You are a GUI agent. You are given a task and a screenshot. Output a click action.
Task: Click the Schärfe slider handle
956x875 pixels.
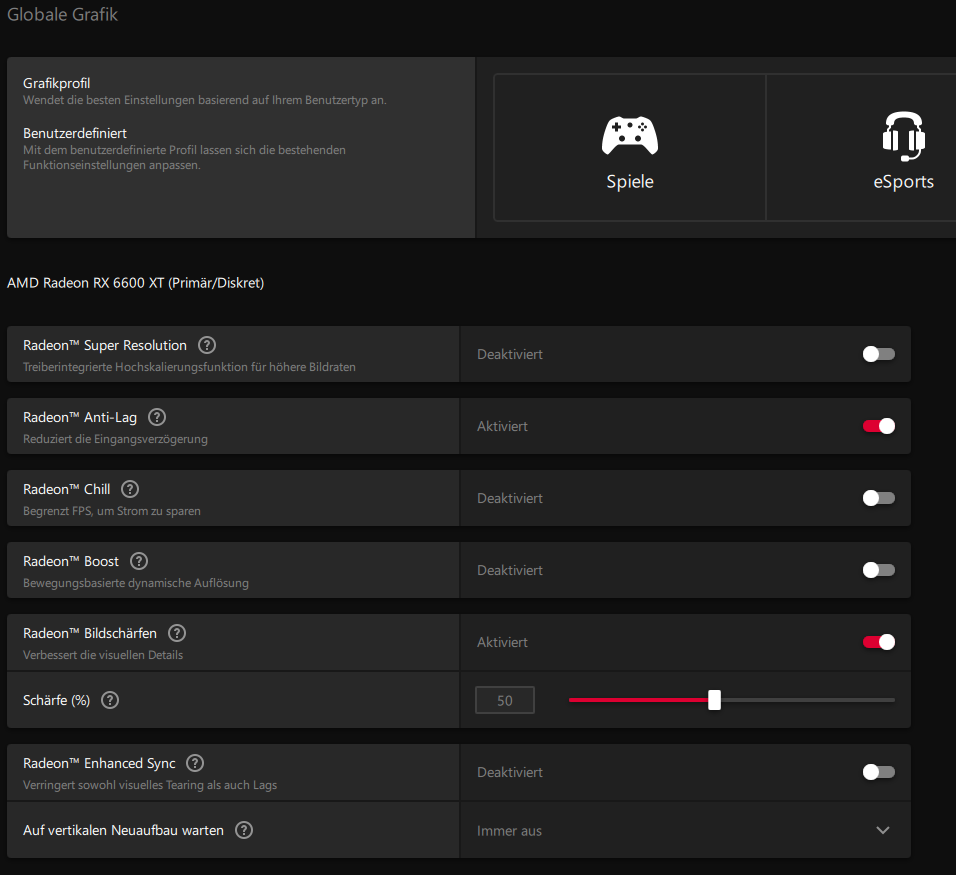(x=715, y=700)
